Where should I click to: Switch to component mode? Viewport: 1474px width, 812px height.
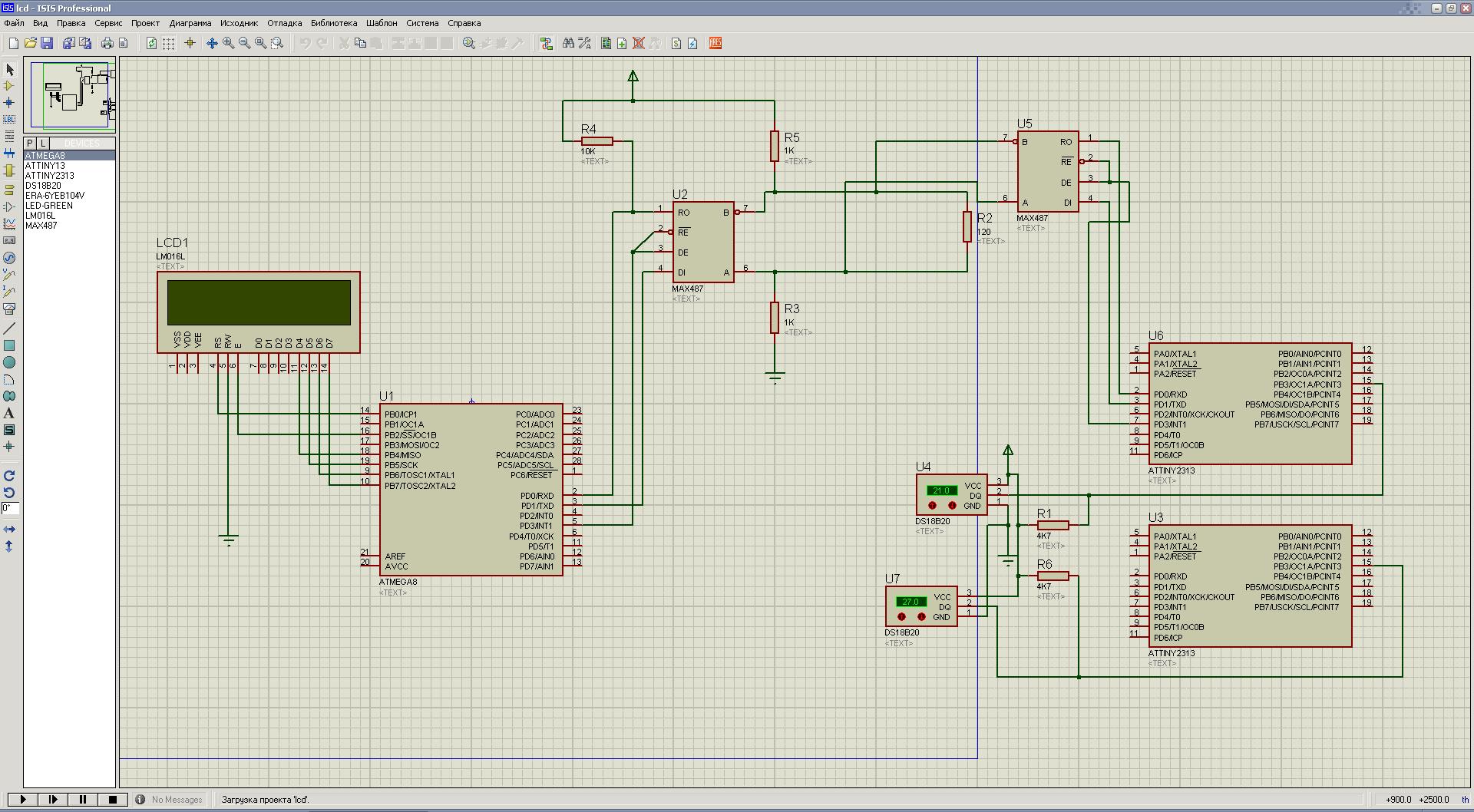point(9,86)
